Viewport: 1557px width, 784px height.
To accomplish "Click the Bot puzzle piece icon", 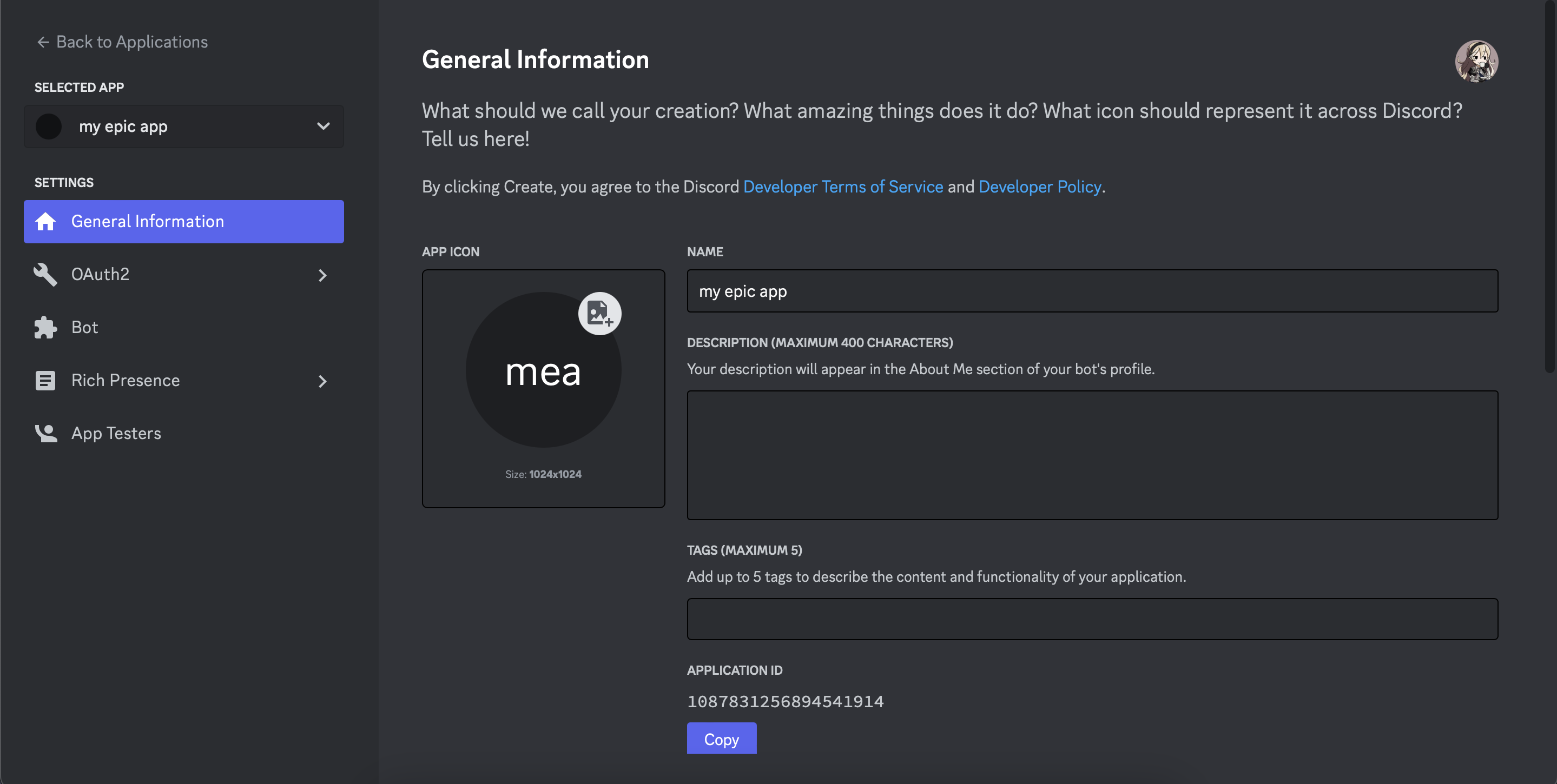I will [45, 327].
